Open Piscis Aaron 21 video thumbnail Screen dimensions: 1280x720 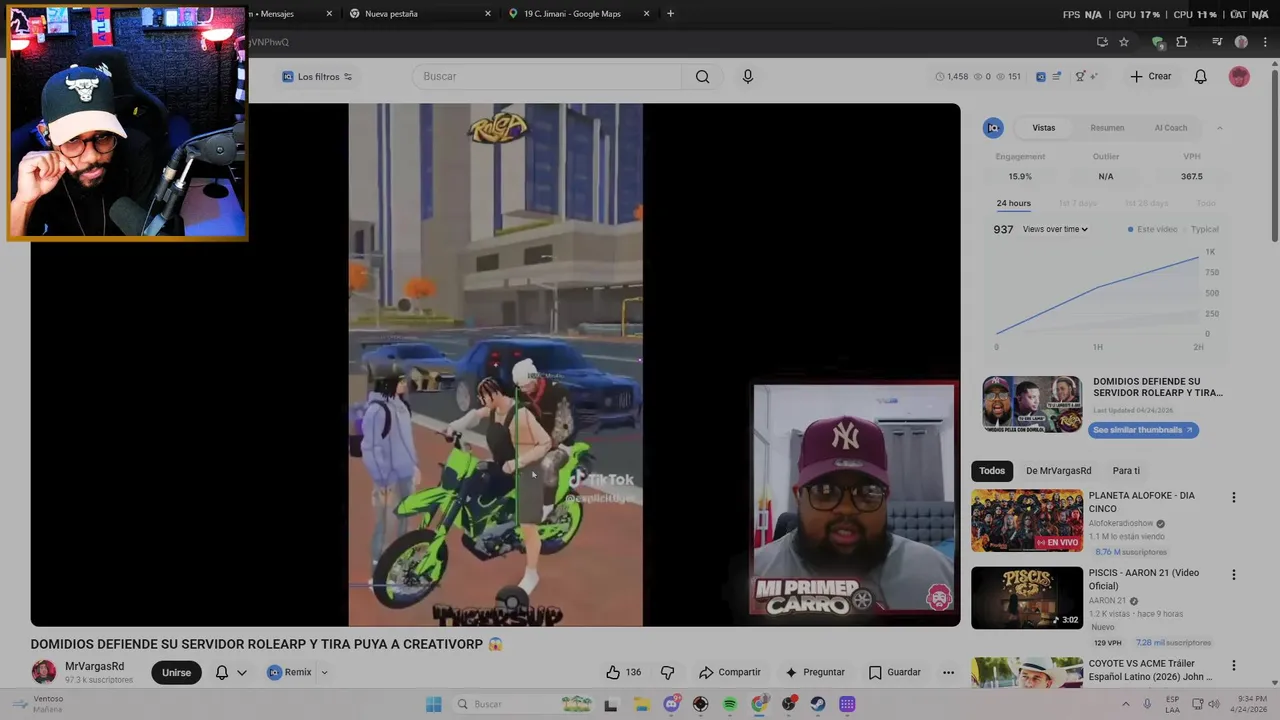coord(1027,598)
